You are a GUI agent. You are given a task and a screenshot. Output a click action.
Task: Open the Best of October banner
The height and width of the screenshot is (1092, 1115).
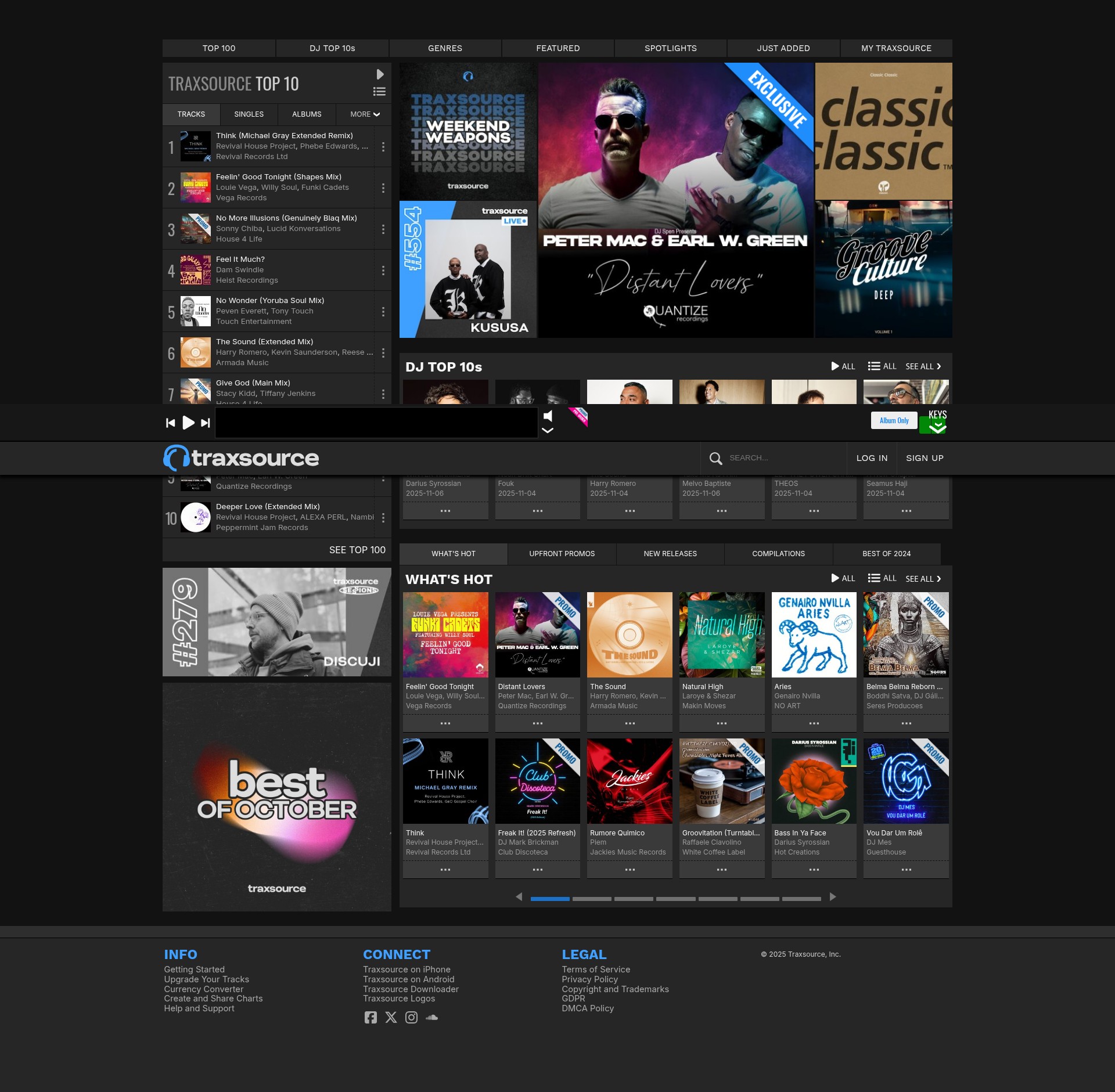click(277, 797)
